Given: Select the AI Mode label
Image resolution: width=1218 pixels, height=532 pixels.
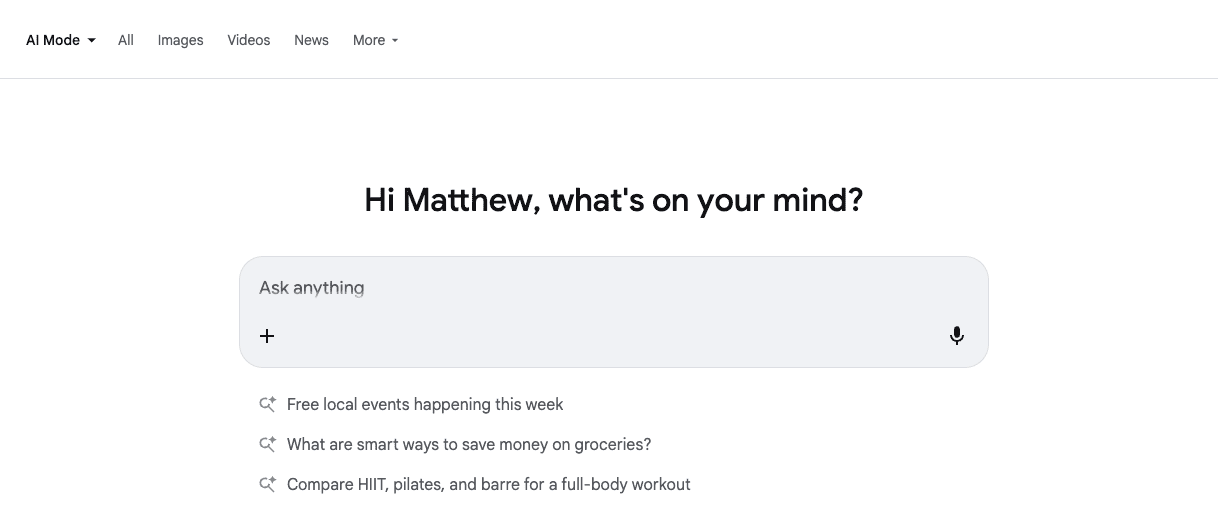Looking at the screenshot, I should coord(53,41).
